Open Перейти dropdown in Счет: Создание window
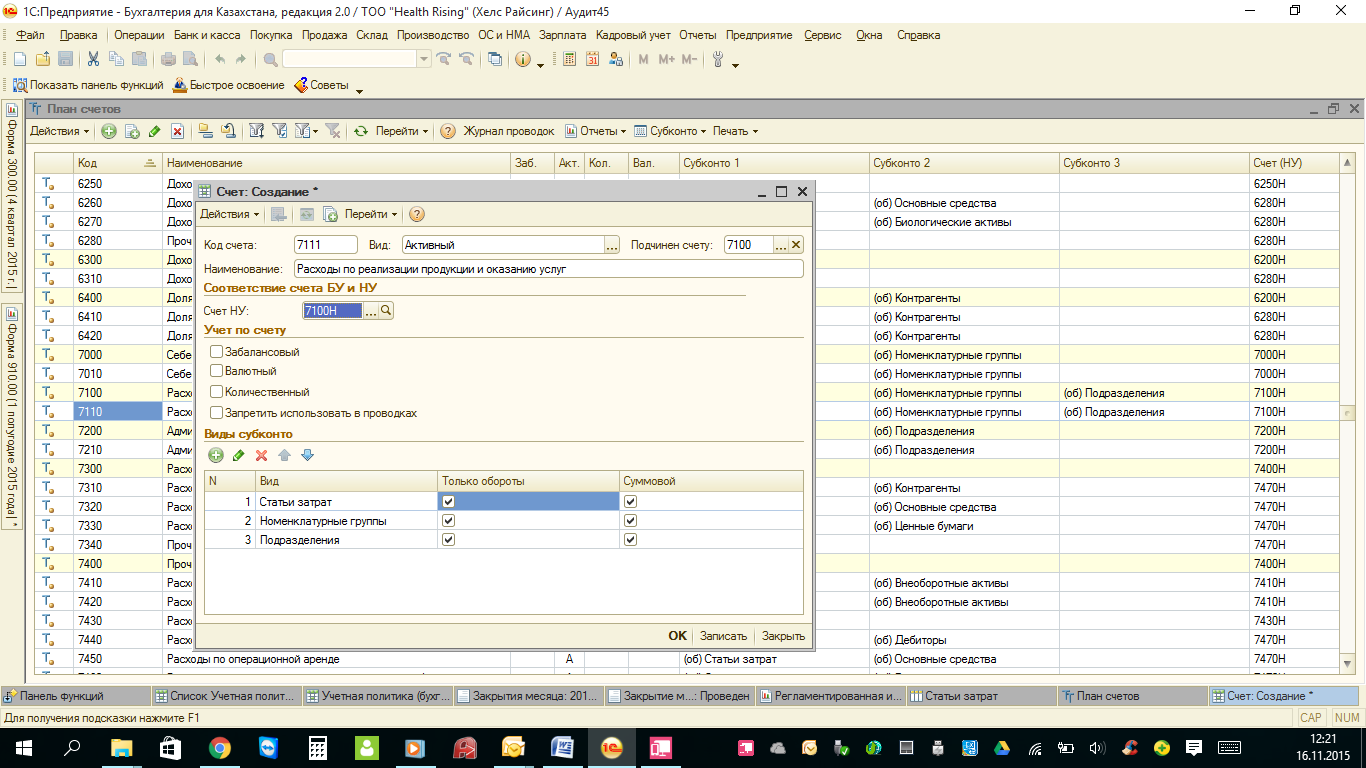1366x768 pixels. pyautogui.click(x=371, y=214)
